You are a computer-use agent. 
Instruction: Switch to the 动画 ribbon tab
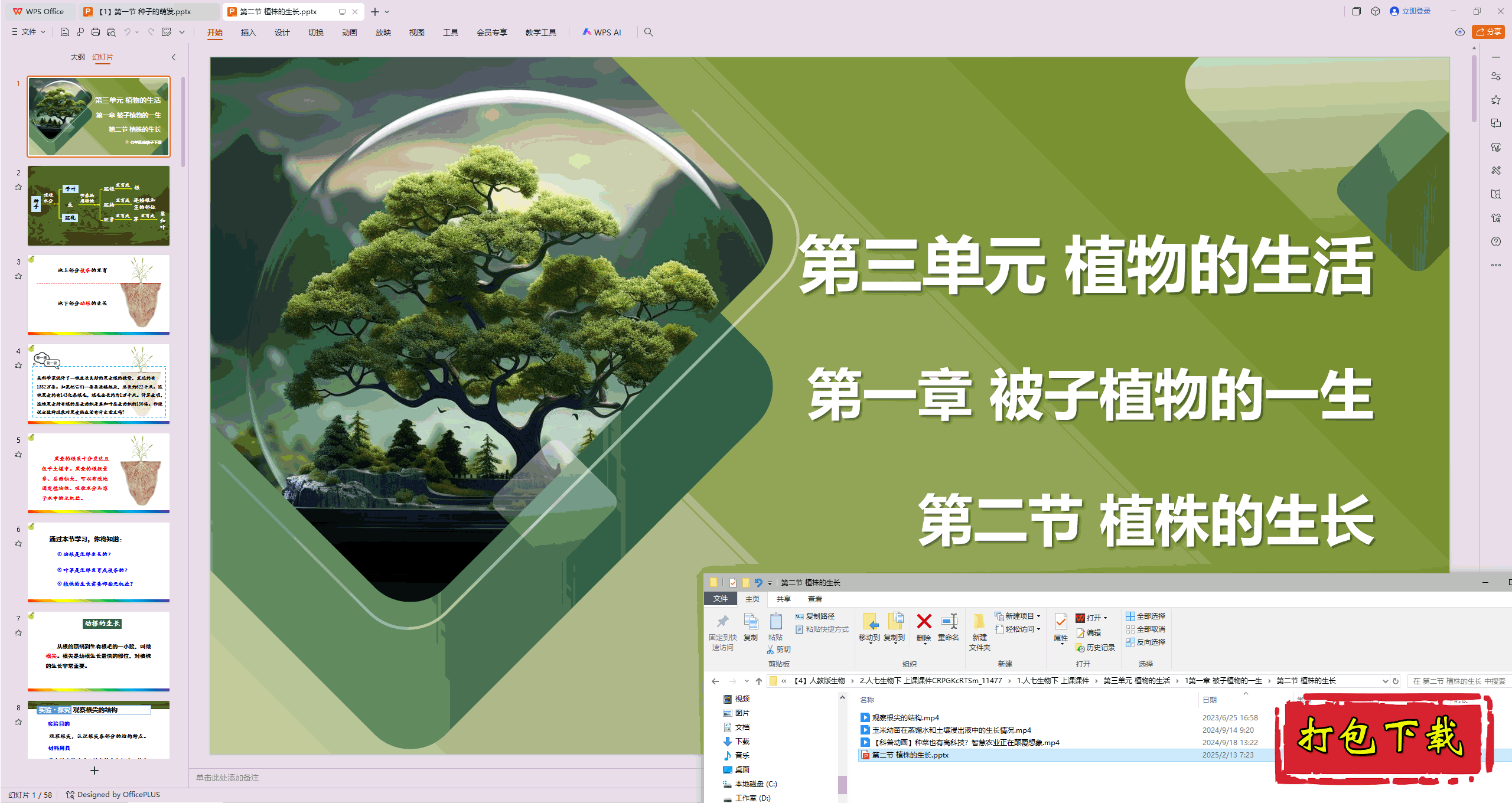click(x=350, y=32)
